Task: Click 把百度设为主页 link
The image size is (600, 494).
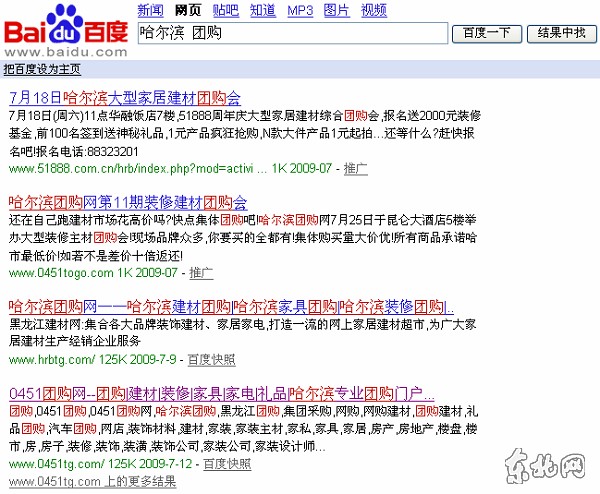Action: click(43, 69)
